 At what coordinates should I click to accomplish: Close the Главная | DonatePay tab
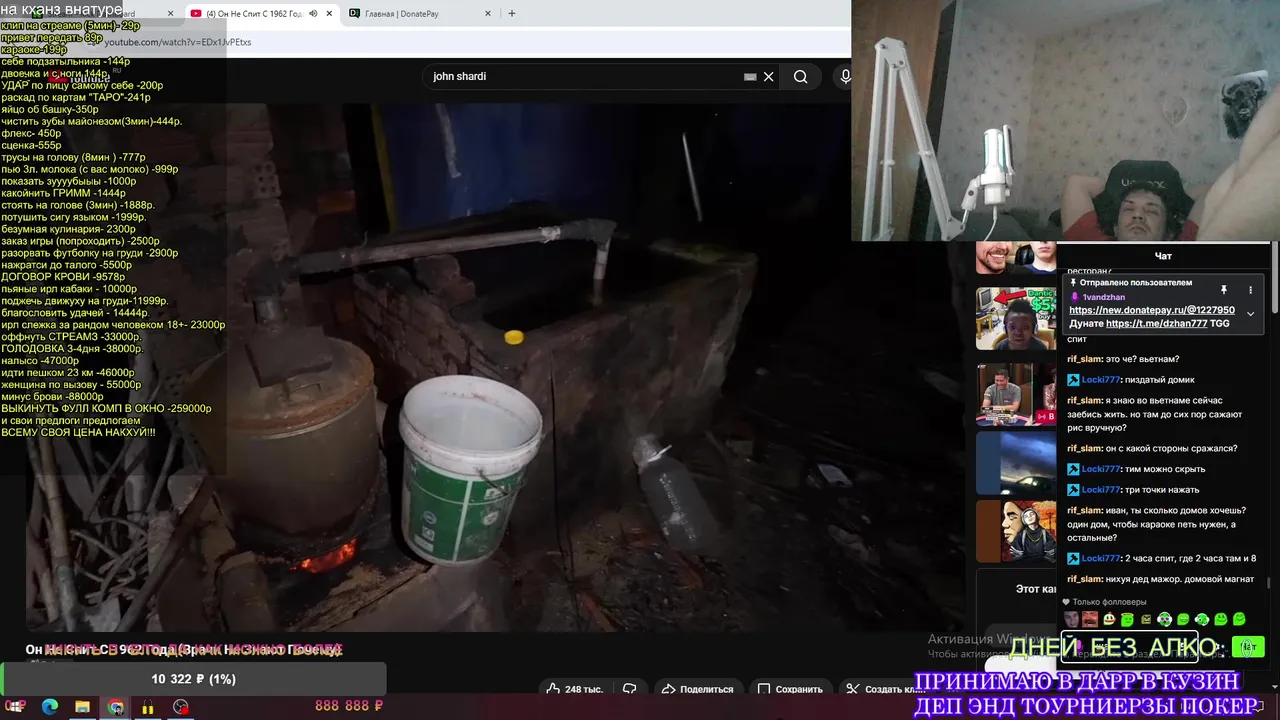[488, 14]
